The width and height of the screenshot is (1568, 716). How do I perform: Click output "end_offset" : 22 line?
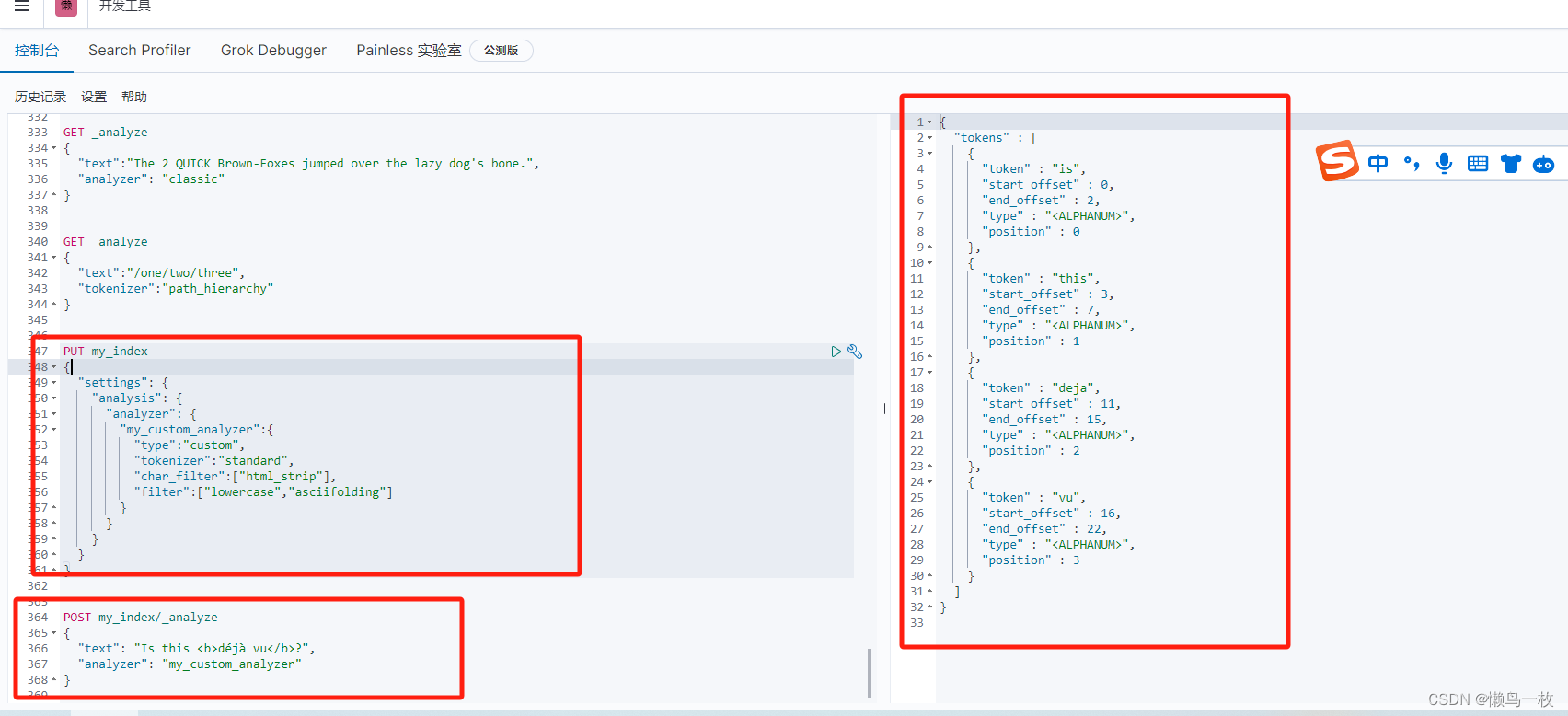1044,529
